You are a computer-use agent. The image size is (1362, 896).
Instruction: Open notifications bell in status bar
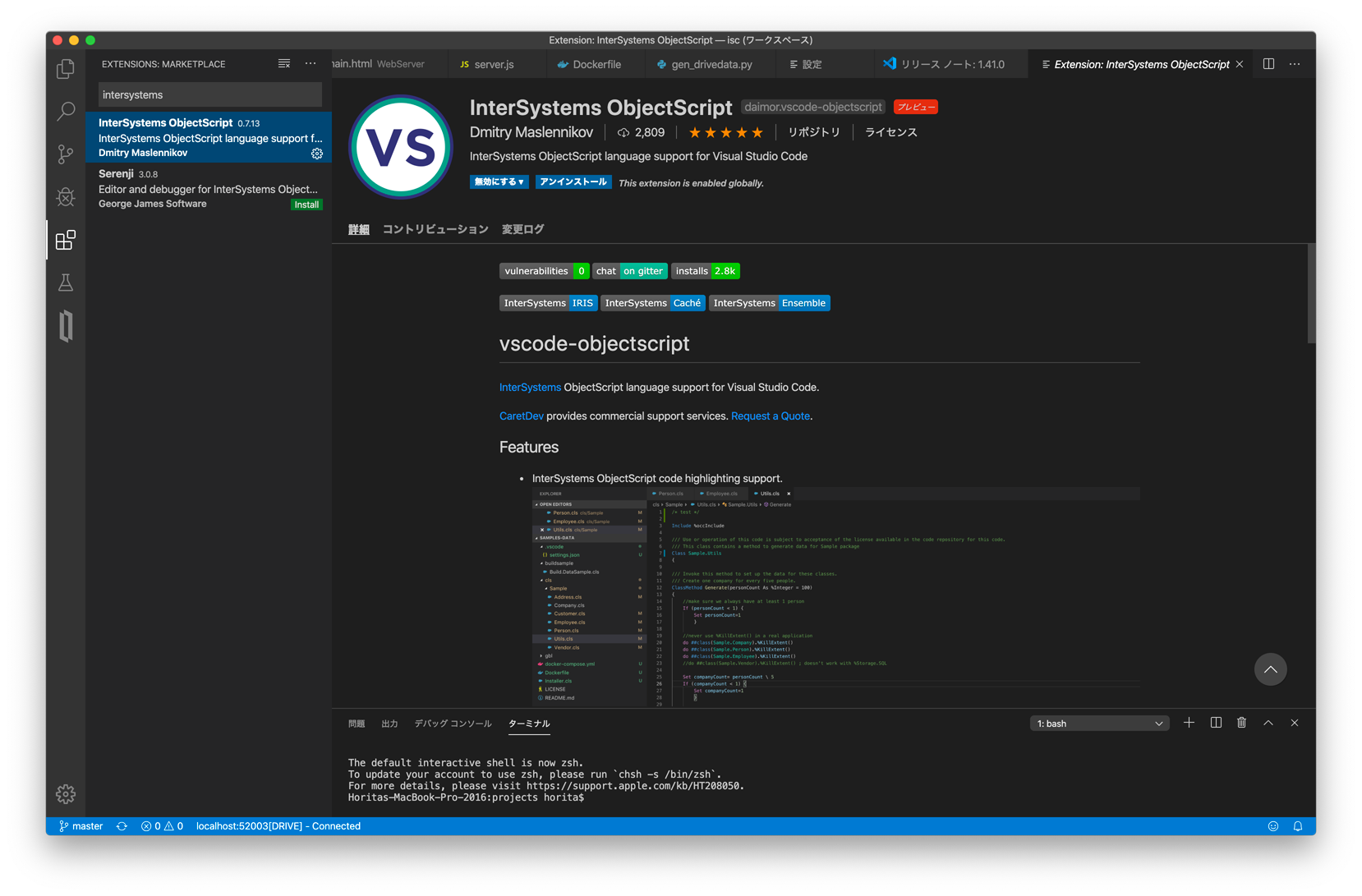1298,826
